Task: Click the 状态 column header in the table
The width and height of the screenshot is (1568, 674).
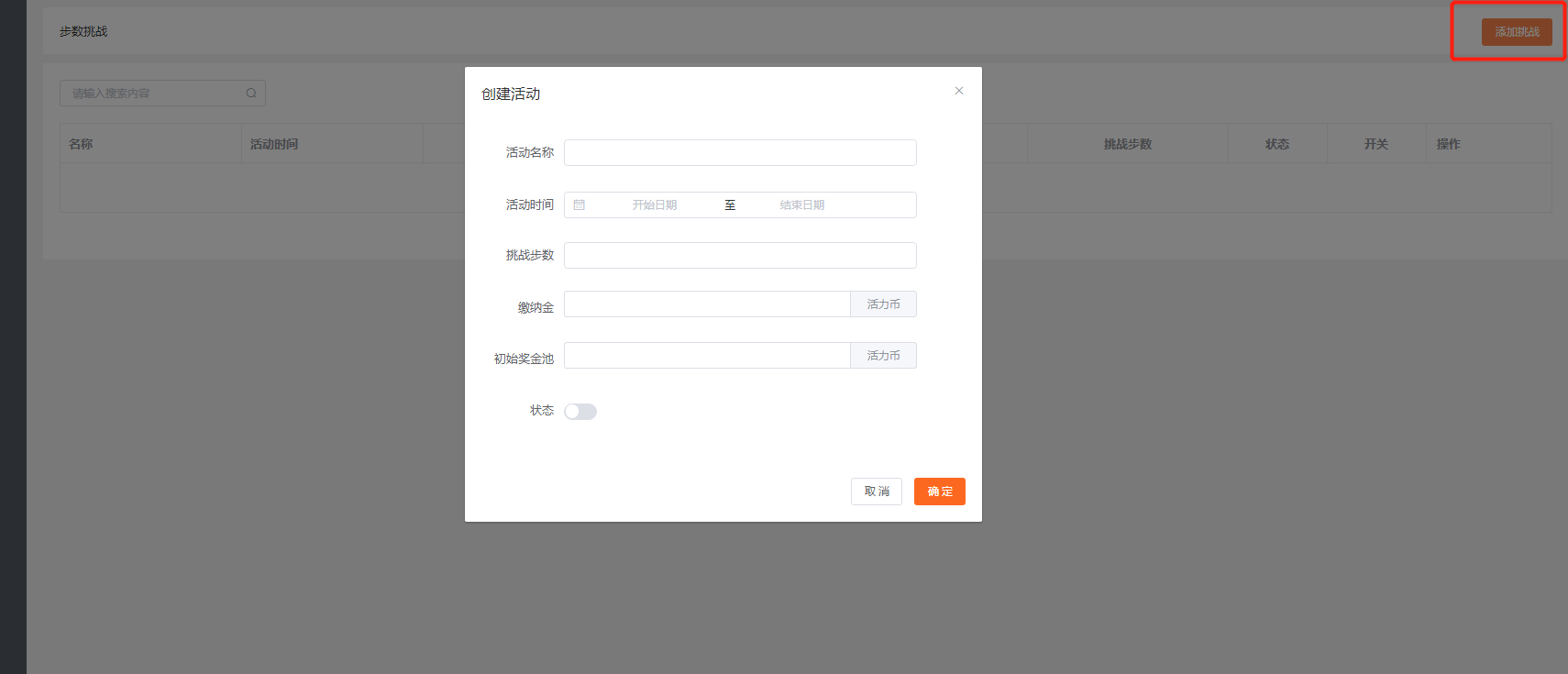Action: pos(1277,144)
